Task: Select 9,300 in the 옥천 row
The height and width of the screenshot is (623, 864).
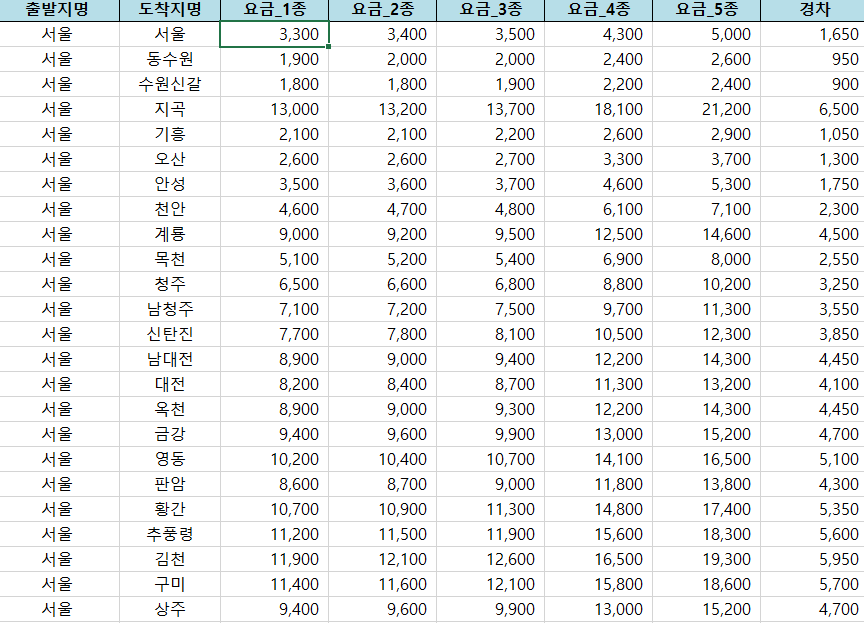Action: pos(490,409)
